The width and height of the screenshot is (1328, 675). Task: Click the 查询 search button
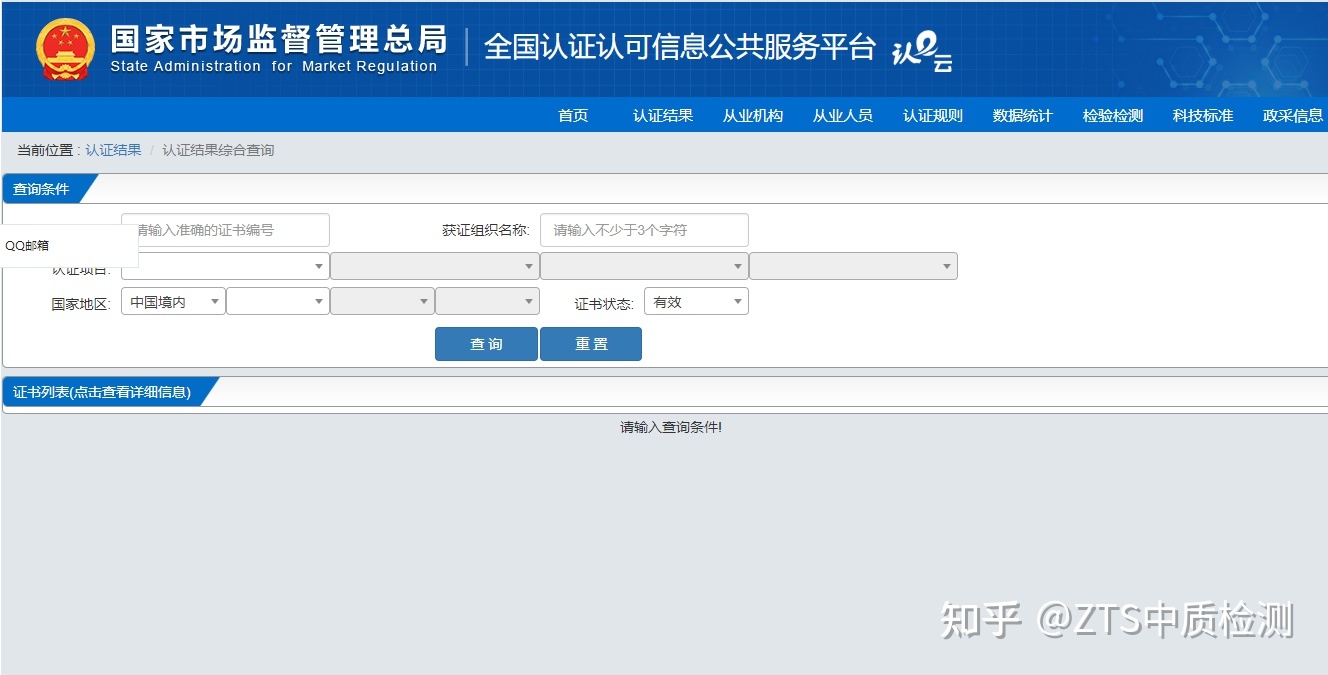(486, 344)
